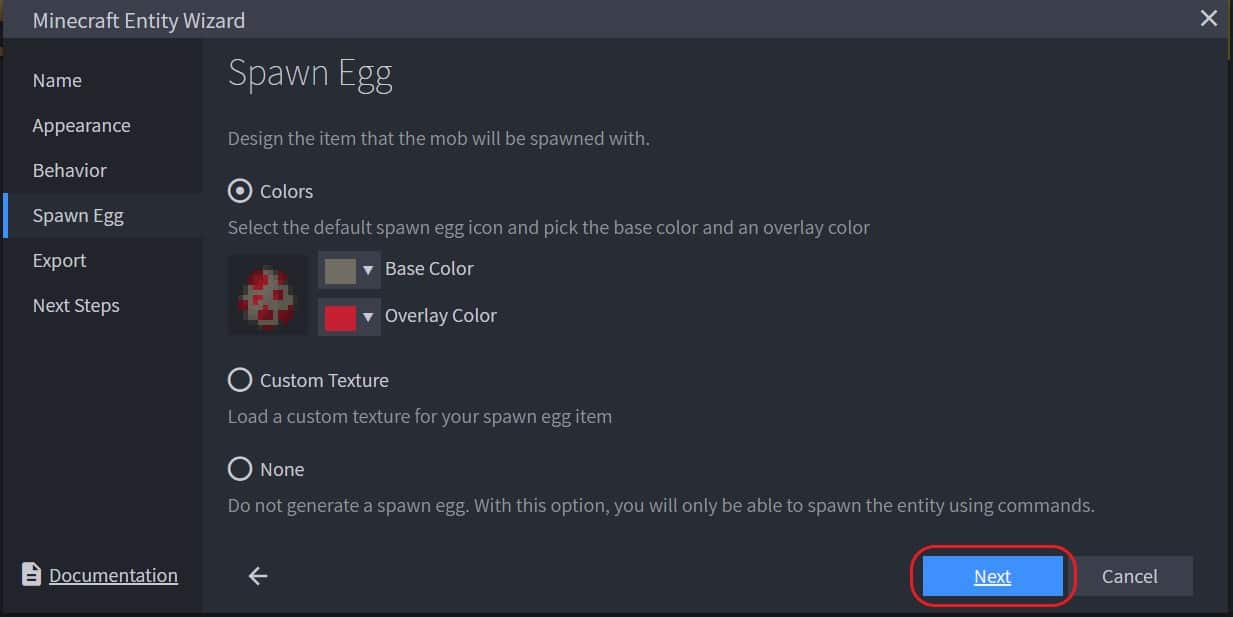Click the back arrow icon
This screenshot has width=1233, height=617.
pyautogui.click(x=258, y=576)
